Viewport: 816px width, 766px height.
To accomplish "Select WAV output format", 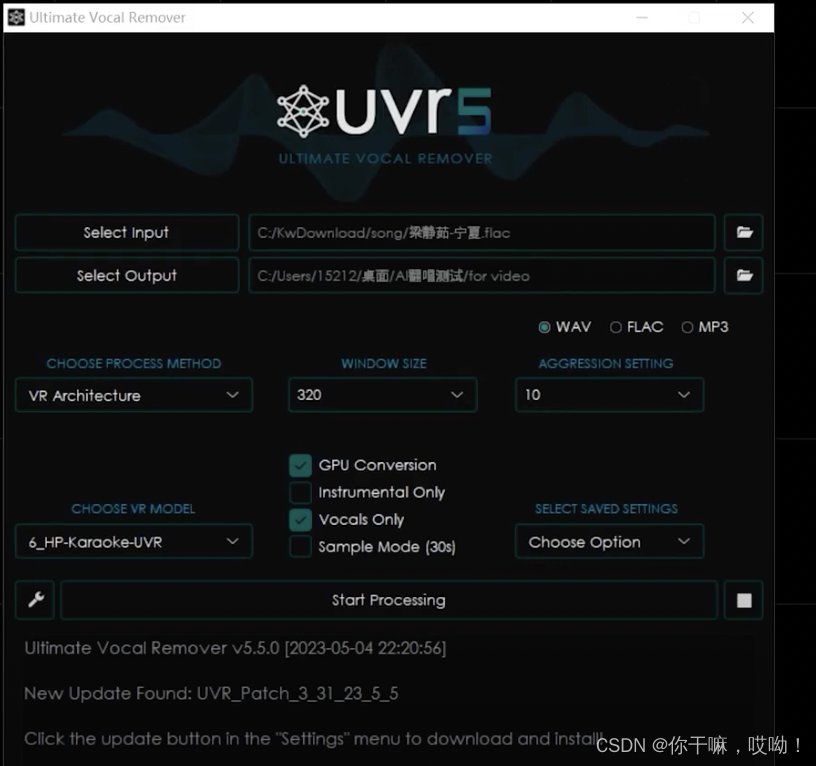I will click(x=565, y=327).
